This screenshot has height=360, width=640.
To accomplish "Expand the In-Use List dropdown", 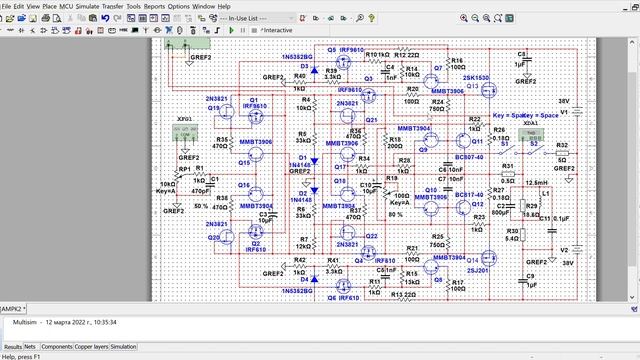I will (291, 18).
